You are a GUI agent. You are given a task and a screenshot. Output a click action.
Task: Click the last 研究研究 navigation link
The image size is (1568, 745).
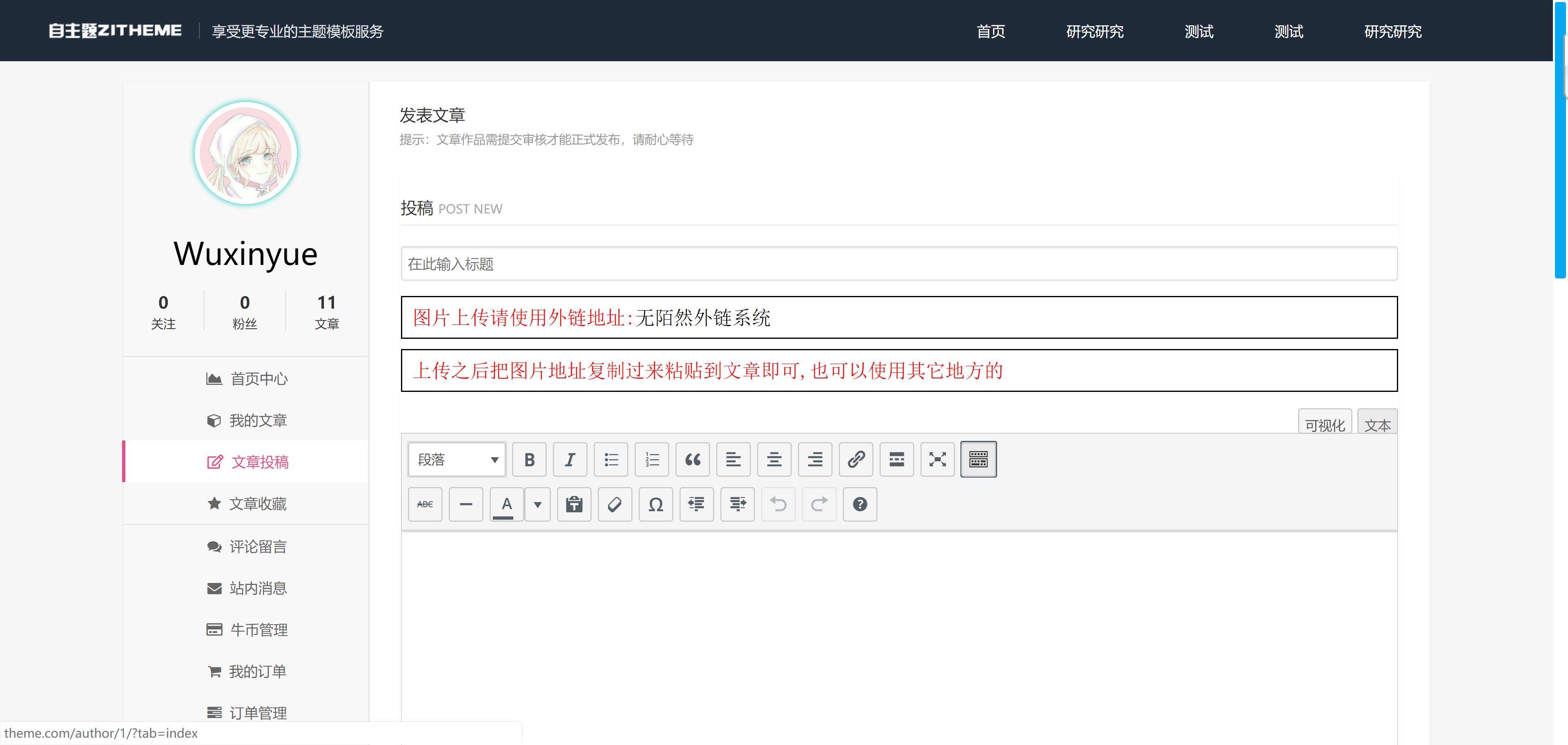1393,31
